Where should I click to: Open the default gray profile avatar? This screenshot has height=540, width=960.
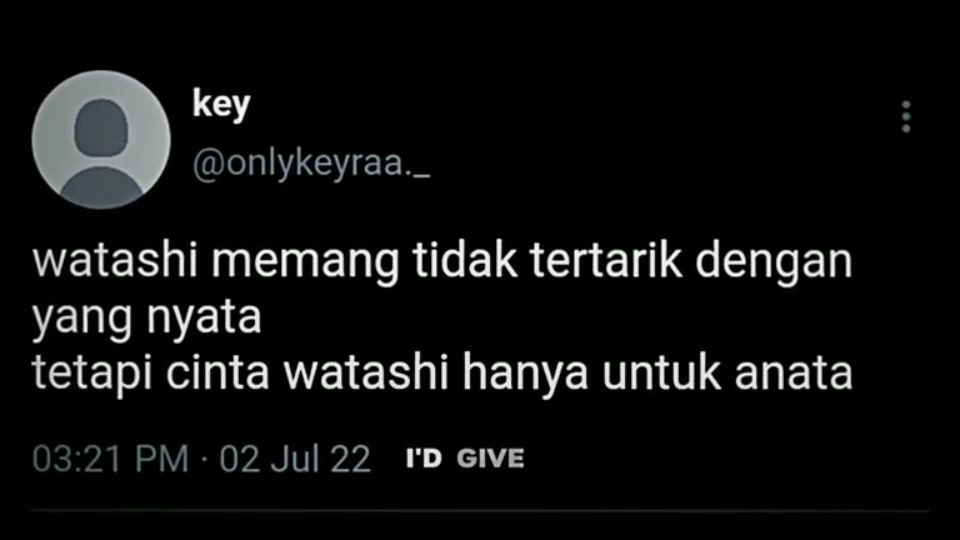point(101,140)
